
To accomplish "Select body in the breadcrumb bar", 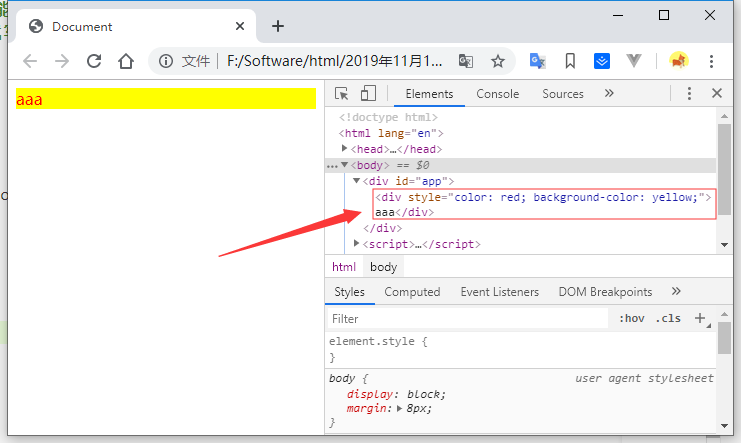I will (x=383, y=267).
